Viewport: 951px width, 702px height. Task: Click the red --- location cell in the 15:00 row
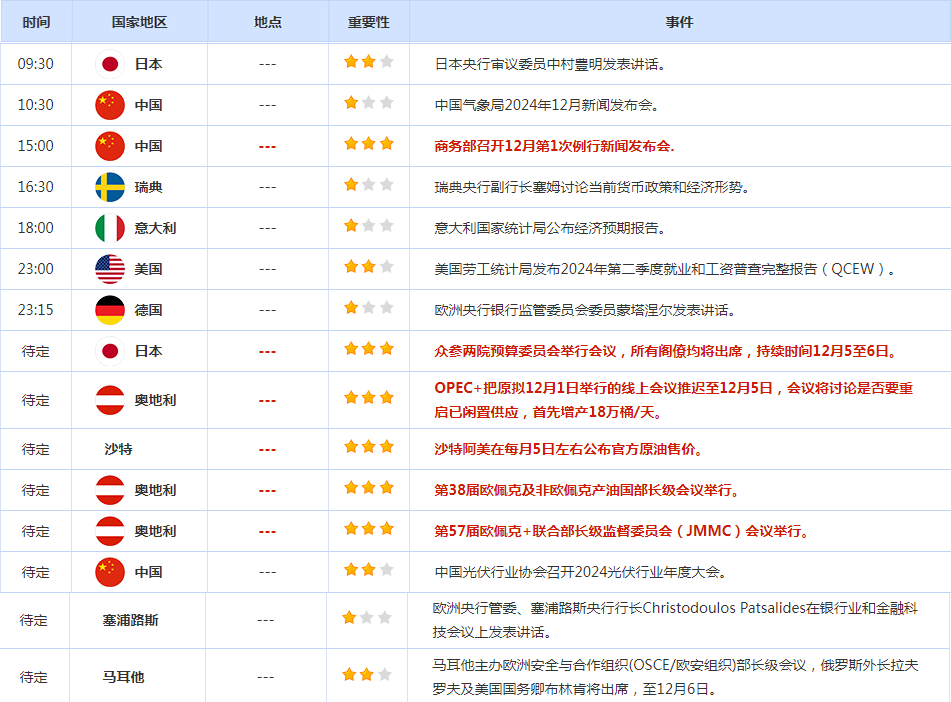267,146
